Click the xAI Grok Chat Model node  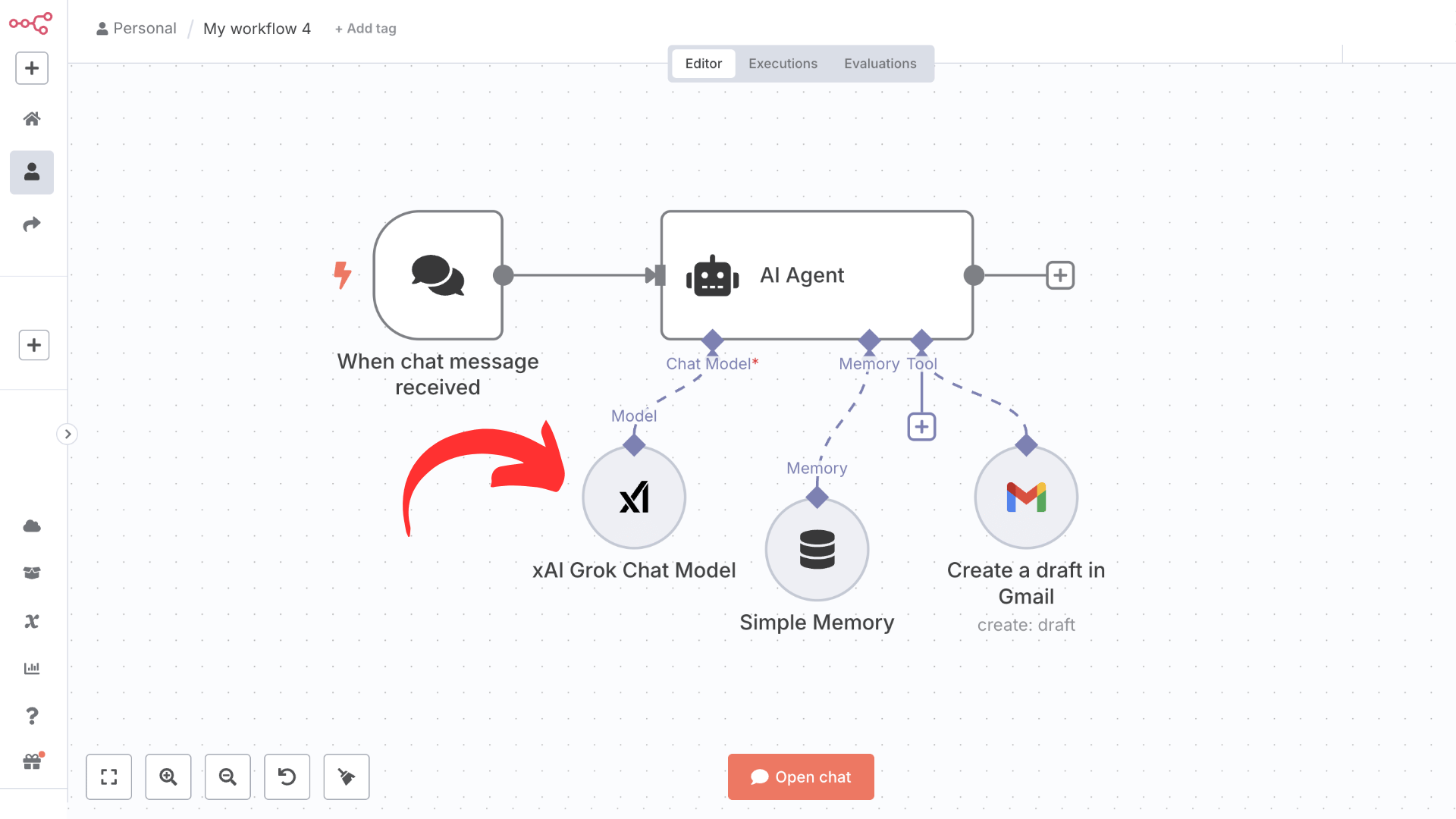click(x=634, y=497)
